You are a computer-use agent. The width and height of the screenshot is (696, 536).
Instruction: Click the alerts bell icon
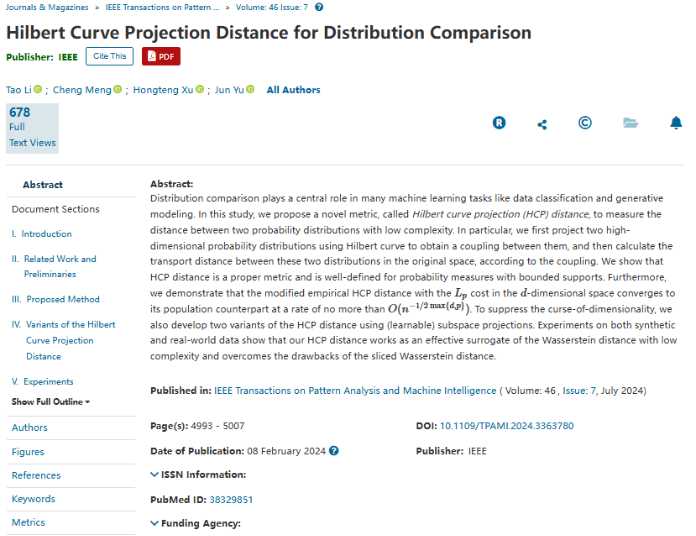click(676, 123)
